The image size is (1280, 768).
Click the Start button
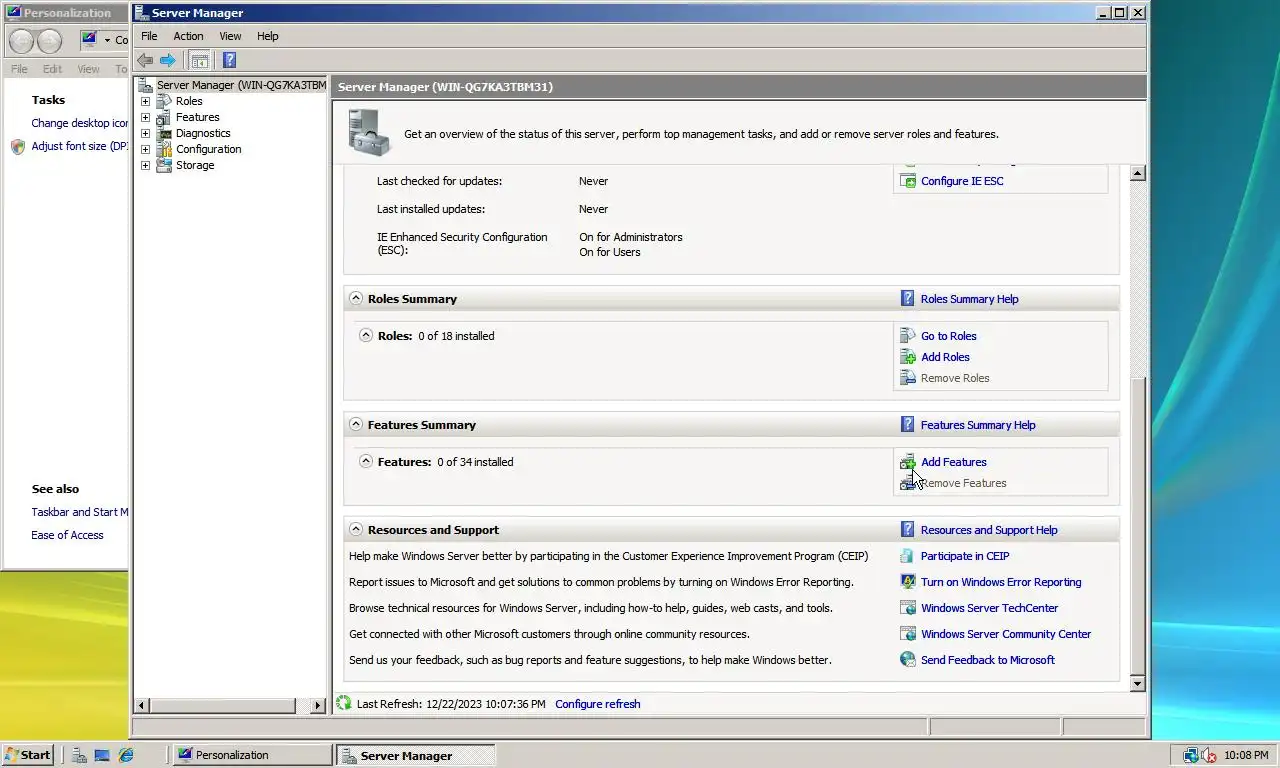[x=28, y=755]
